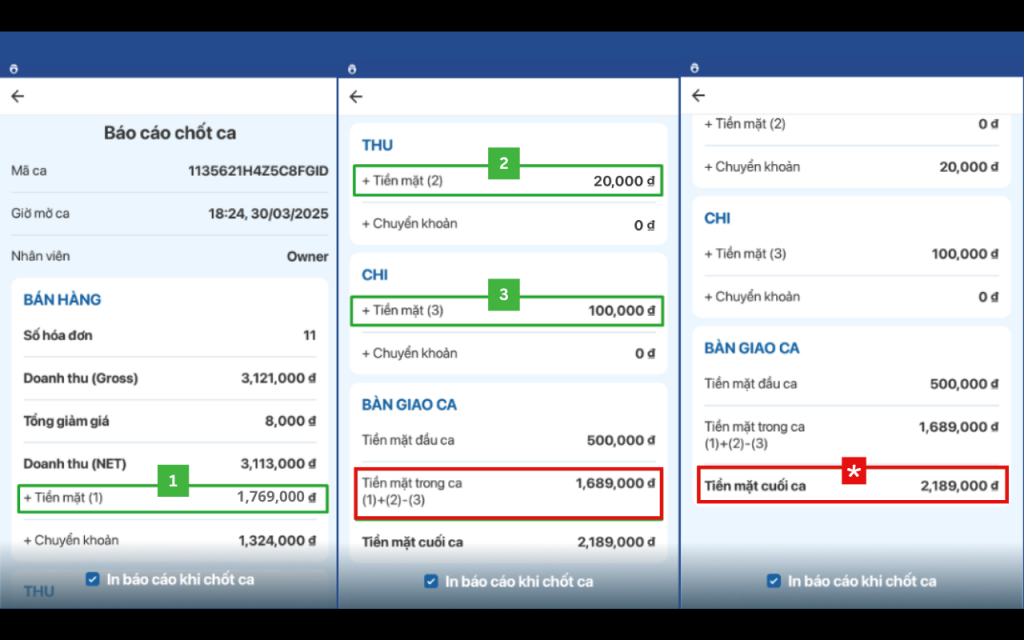Screen dimensions: 1024x640
Task: Click the BÁN HÀNG section header
Action: click(x=62, y=300)
